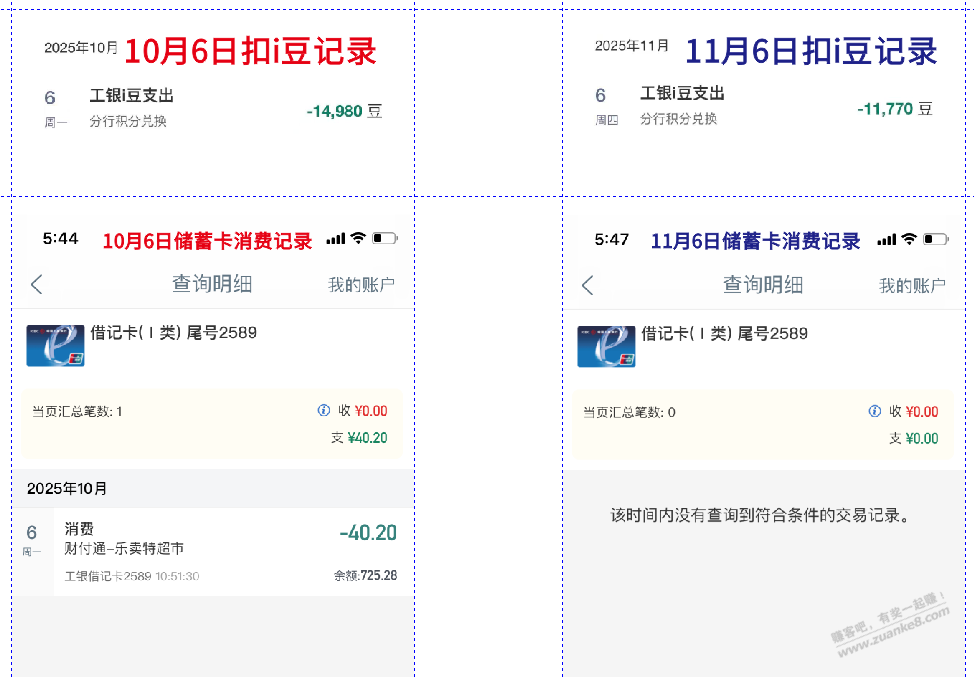Tap the debit card image on the 5:47 screen
974x677 pixels.
tap(606, 346)
